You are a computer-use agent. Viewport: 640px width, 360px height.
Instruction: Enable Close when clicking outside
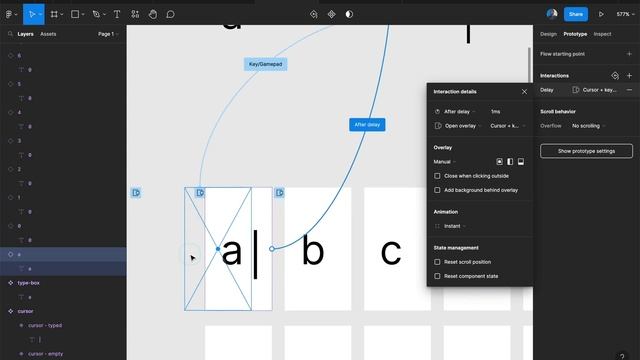point(437,176)
